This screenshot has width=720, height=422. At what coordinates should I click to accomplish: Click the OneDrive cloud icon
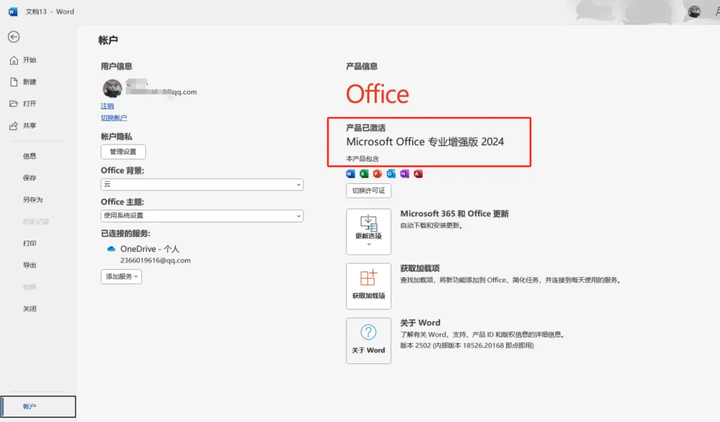(x=111, y=248)
